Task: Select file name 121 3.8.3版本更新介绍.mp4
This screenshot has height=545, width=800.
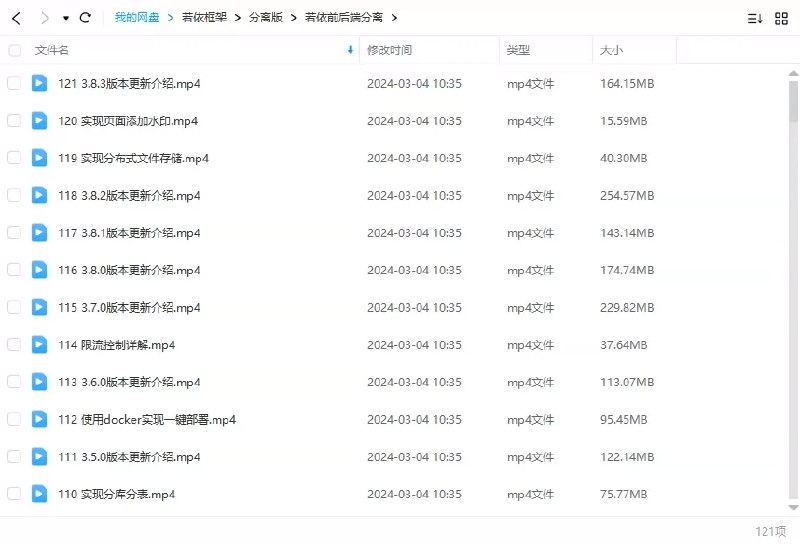Action: coord(129,84)
